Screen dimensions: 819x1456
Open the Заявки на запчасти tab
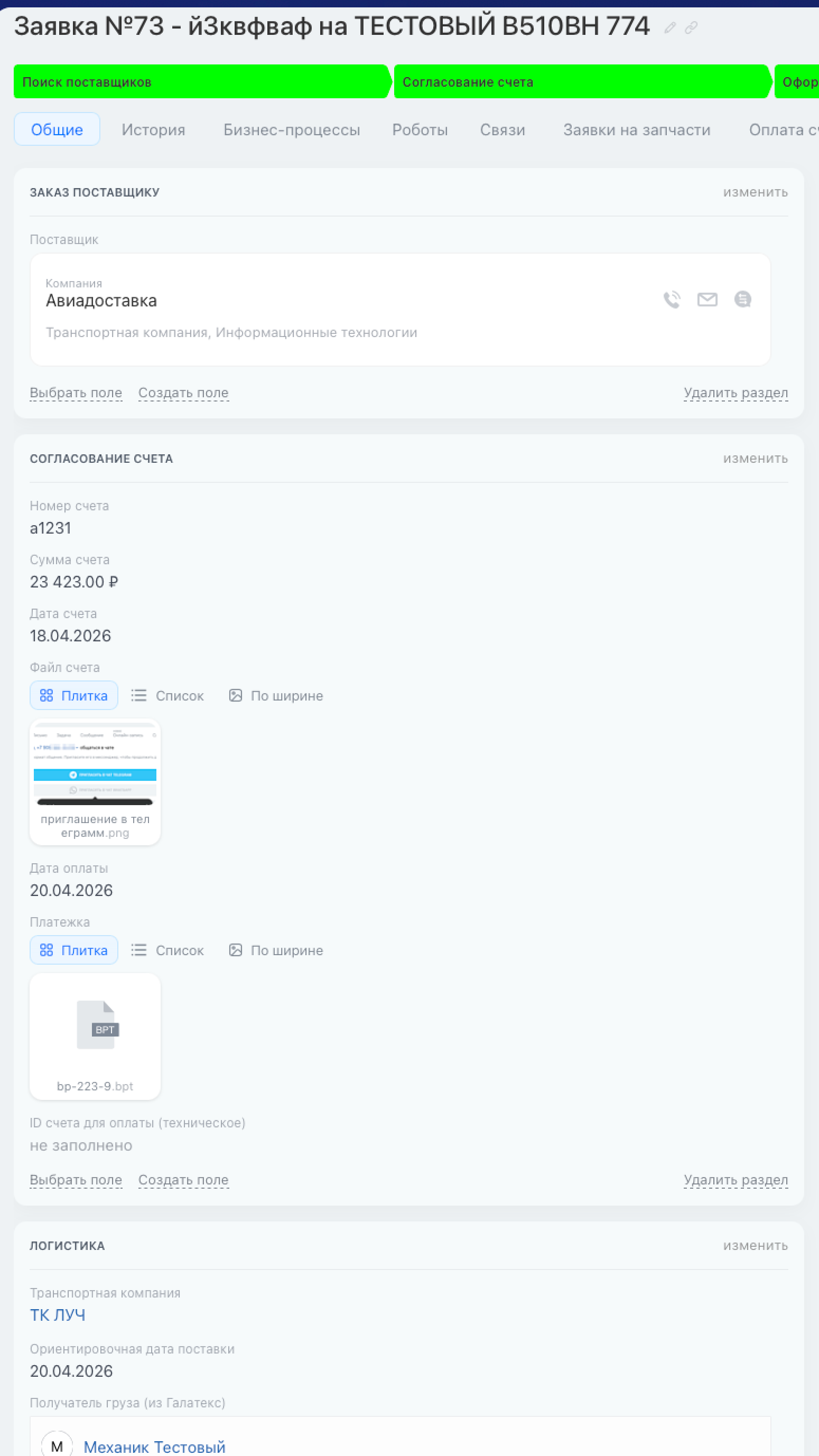(x=636, y=129)
